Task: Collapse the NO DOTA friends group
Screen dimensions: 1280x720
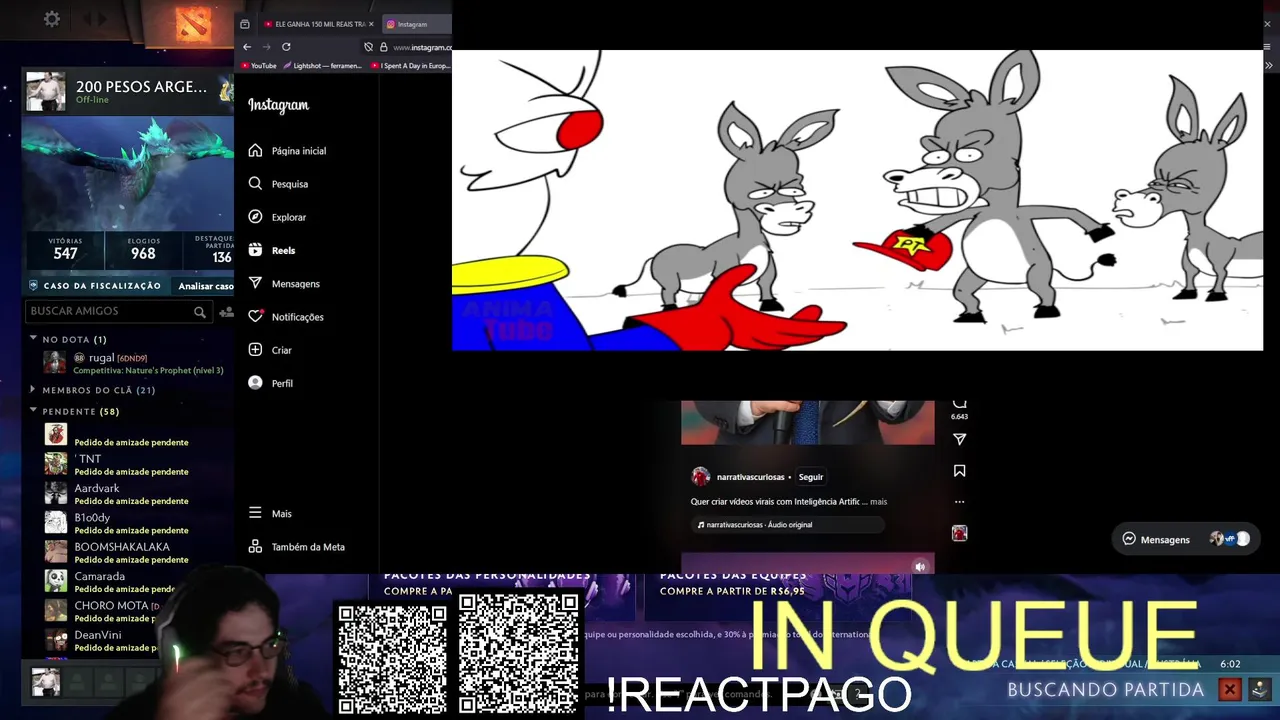Action: 33,339
